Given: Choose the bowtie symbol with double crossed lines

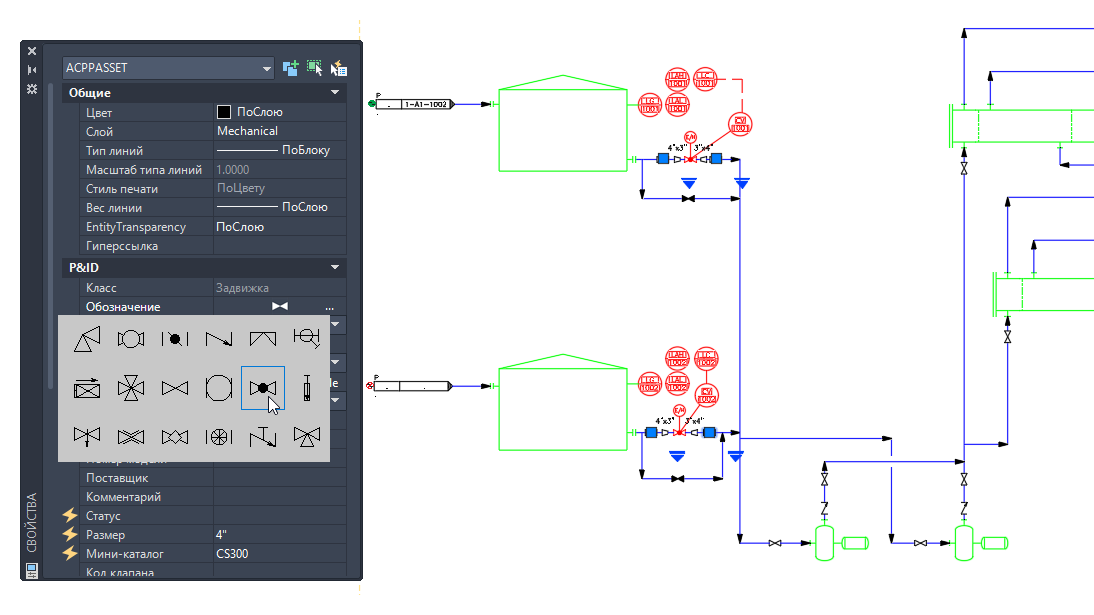Looking at the screenshot, I should [x=130, y=437].
